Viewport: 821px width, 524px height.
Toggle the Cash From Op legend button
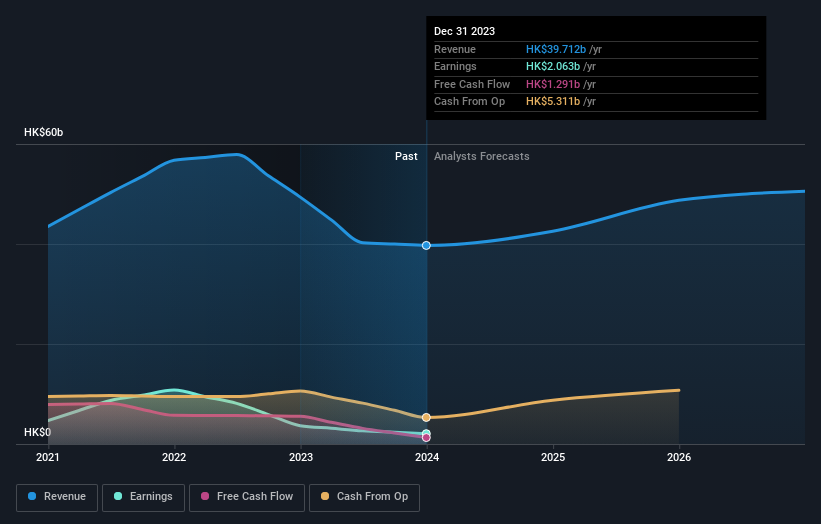coord(364,497)
